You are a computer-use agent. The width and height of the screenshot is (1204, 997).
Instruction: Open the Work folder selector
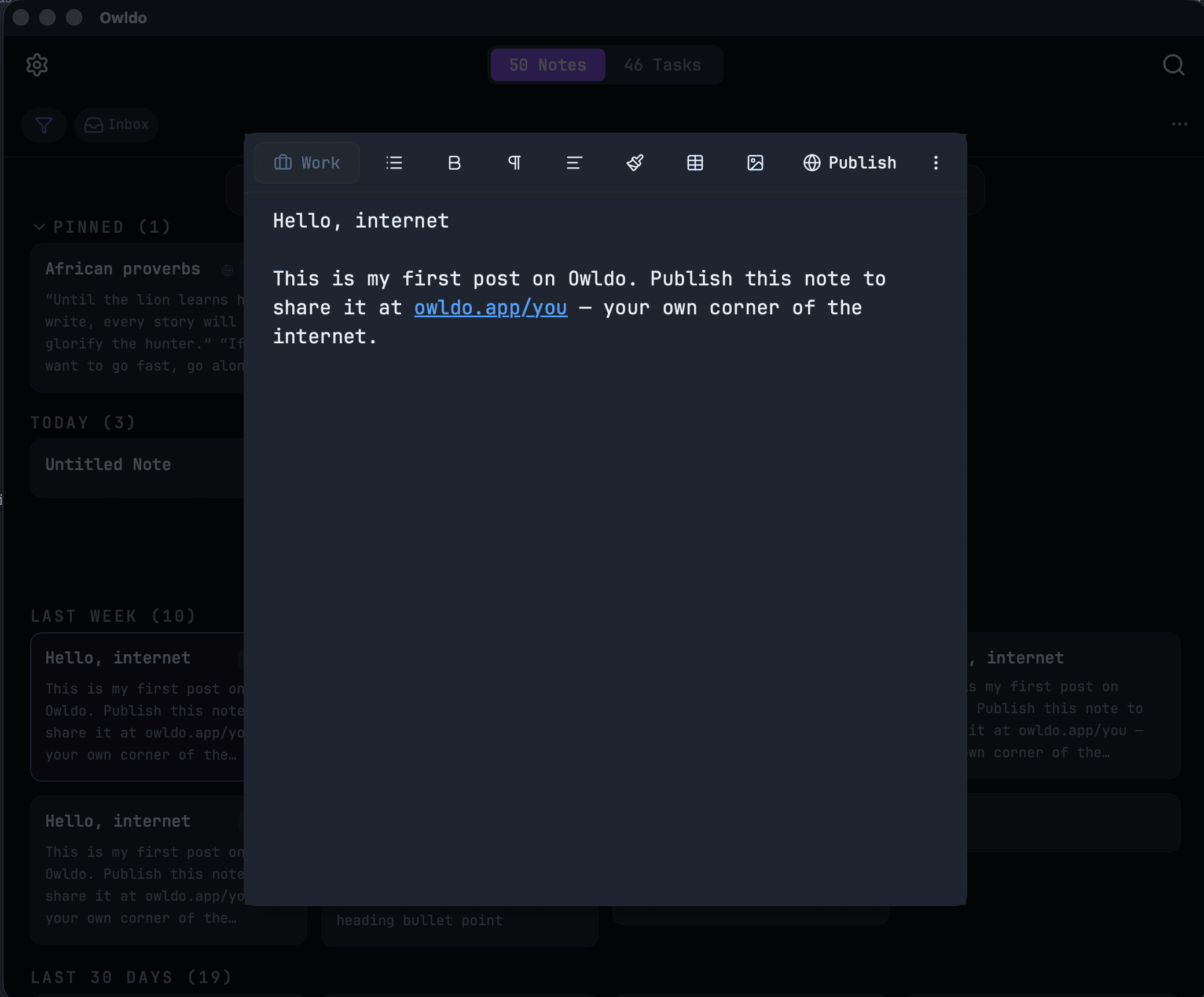307,163
